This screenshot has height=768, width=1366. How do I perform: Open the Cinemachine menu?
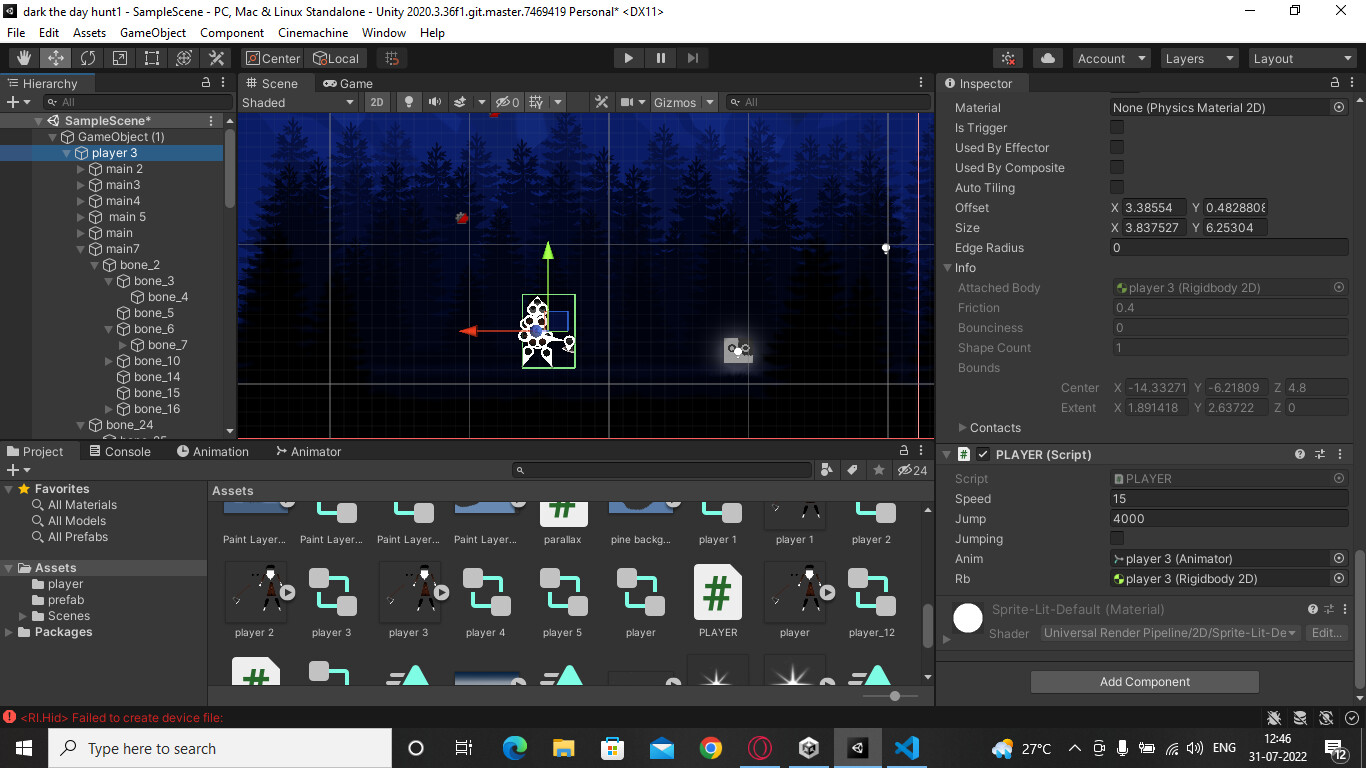(313, 32)
